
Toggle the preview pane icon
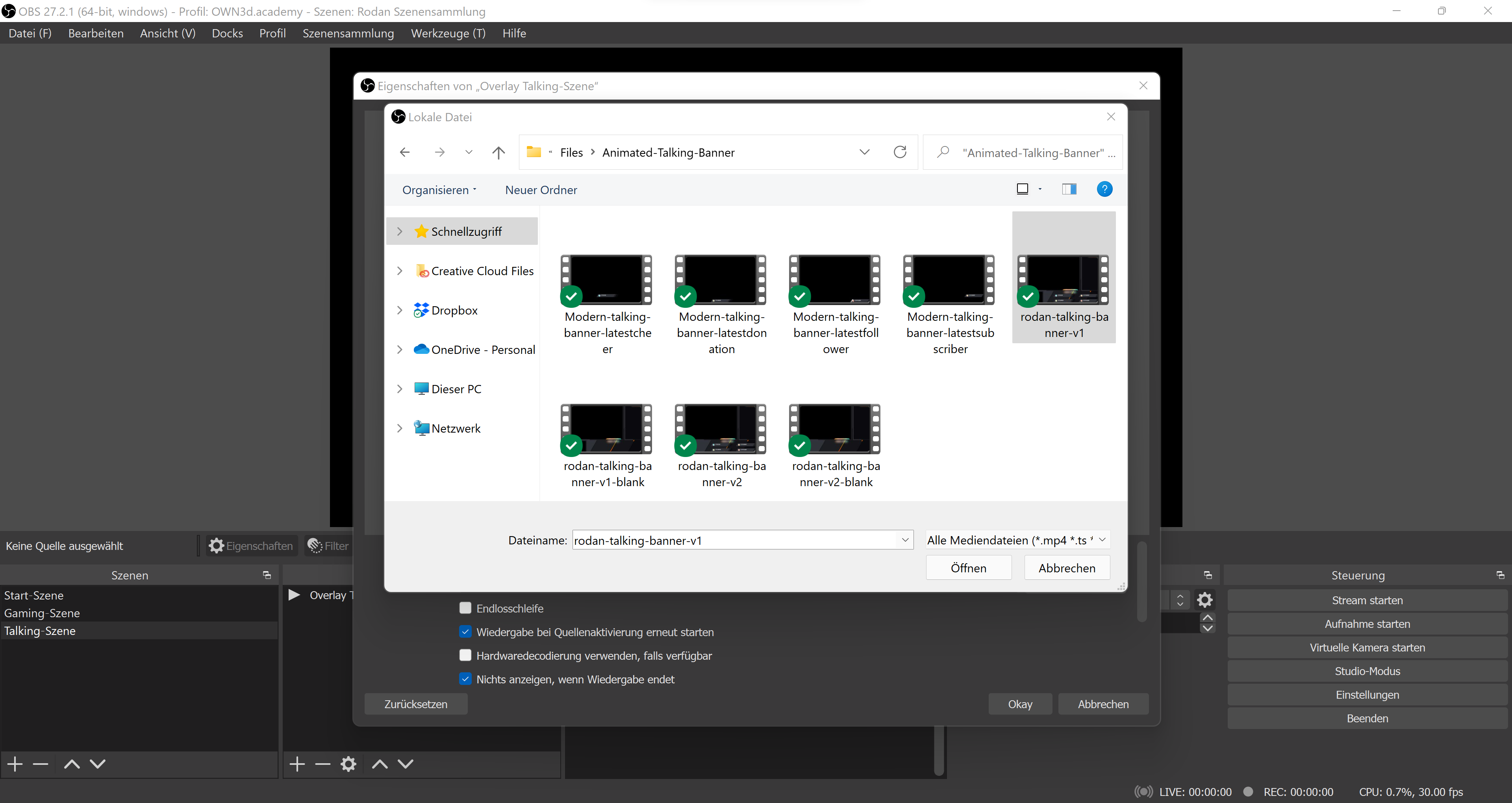[x=1069, y=189]
